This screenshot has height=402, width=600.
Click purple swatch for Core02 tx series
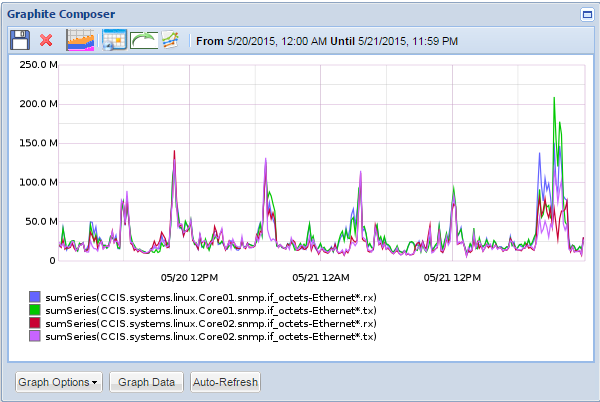(x=36, y=336)
